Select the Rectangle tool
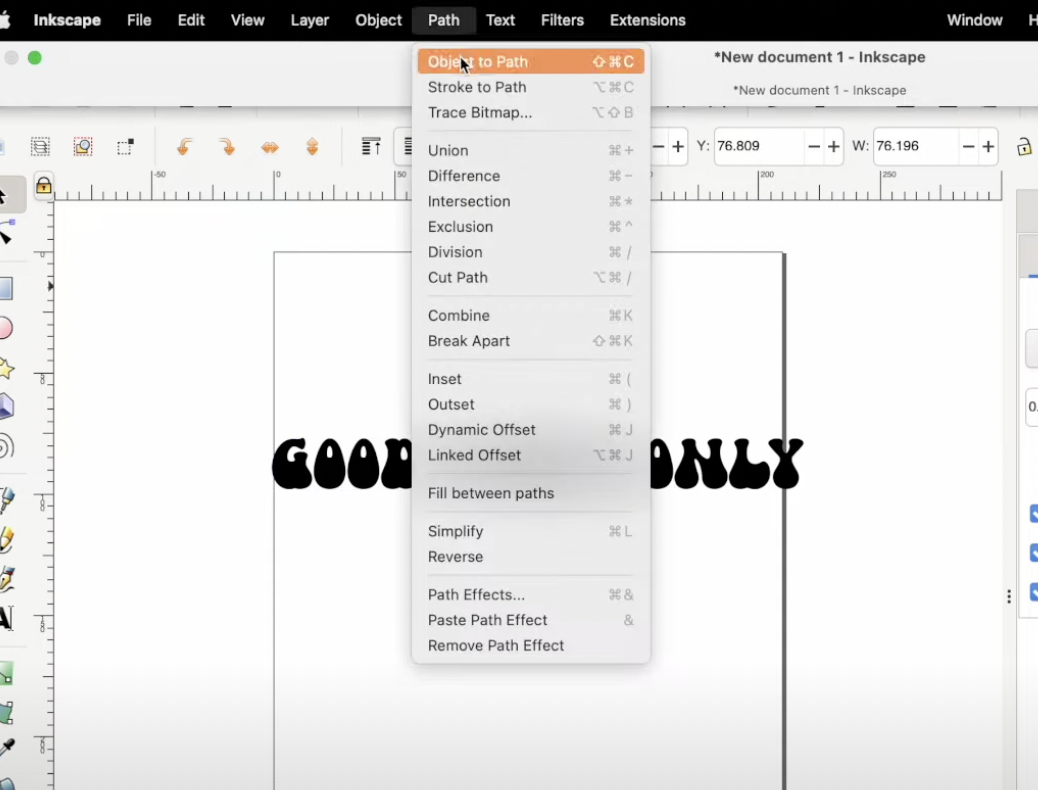The image size is (1038, 790). [x=13, y=289]
